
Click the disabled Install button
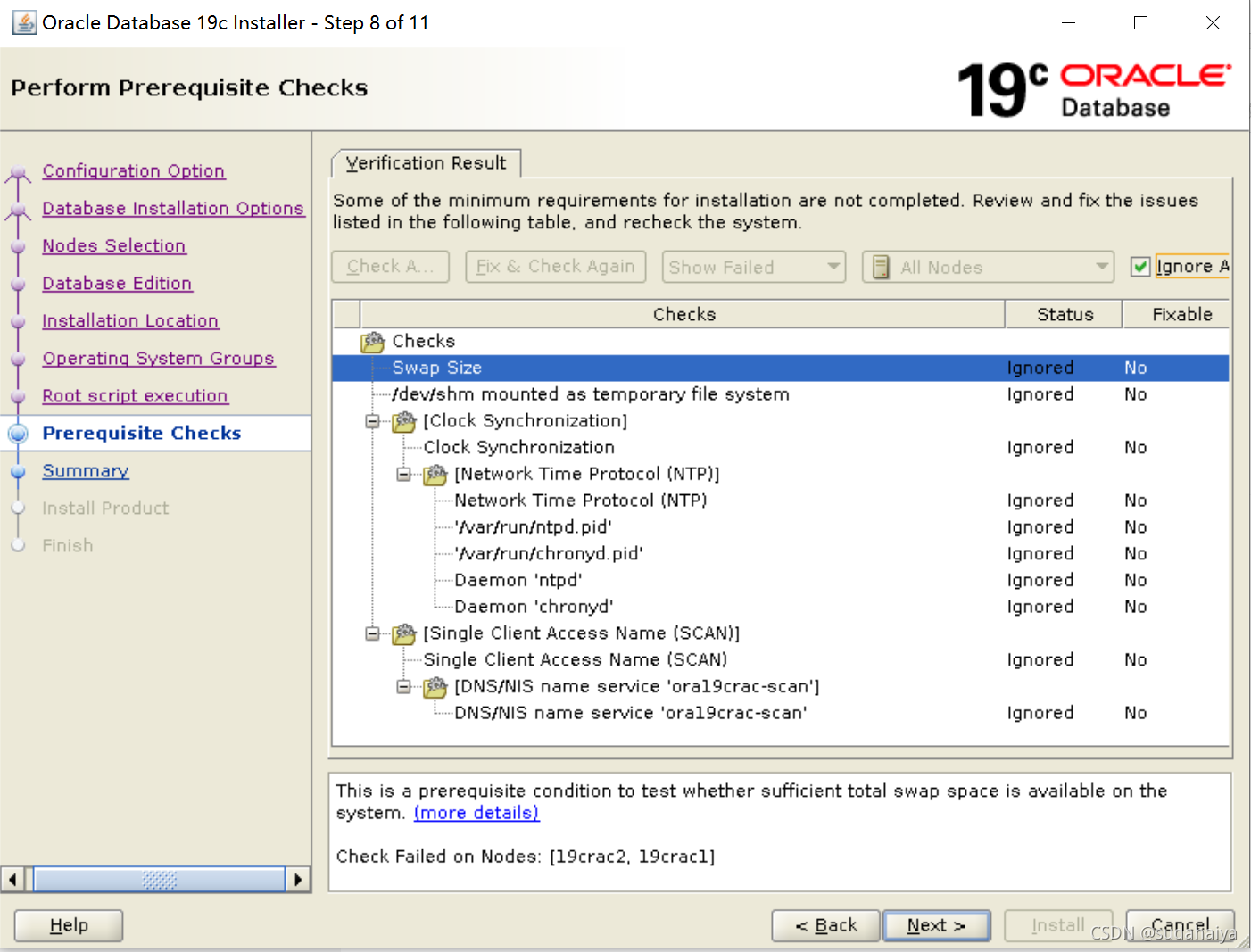(x=1058, y=925)
